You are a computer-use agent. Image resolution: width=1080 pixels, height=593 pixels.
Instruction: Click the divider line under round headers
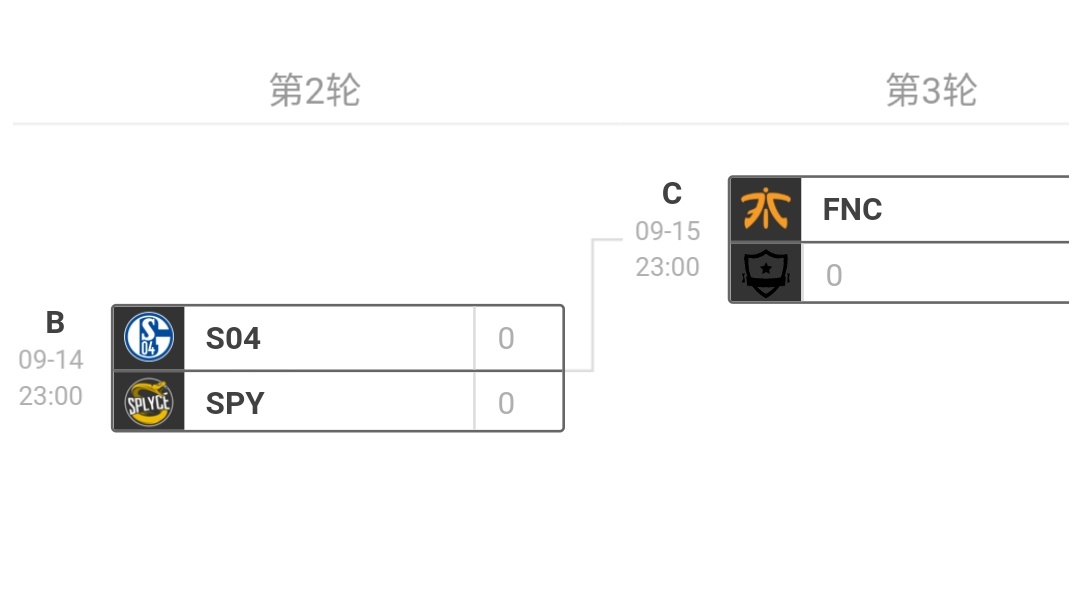540,124
